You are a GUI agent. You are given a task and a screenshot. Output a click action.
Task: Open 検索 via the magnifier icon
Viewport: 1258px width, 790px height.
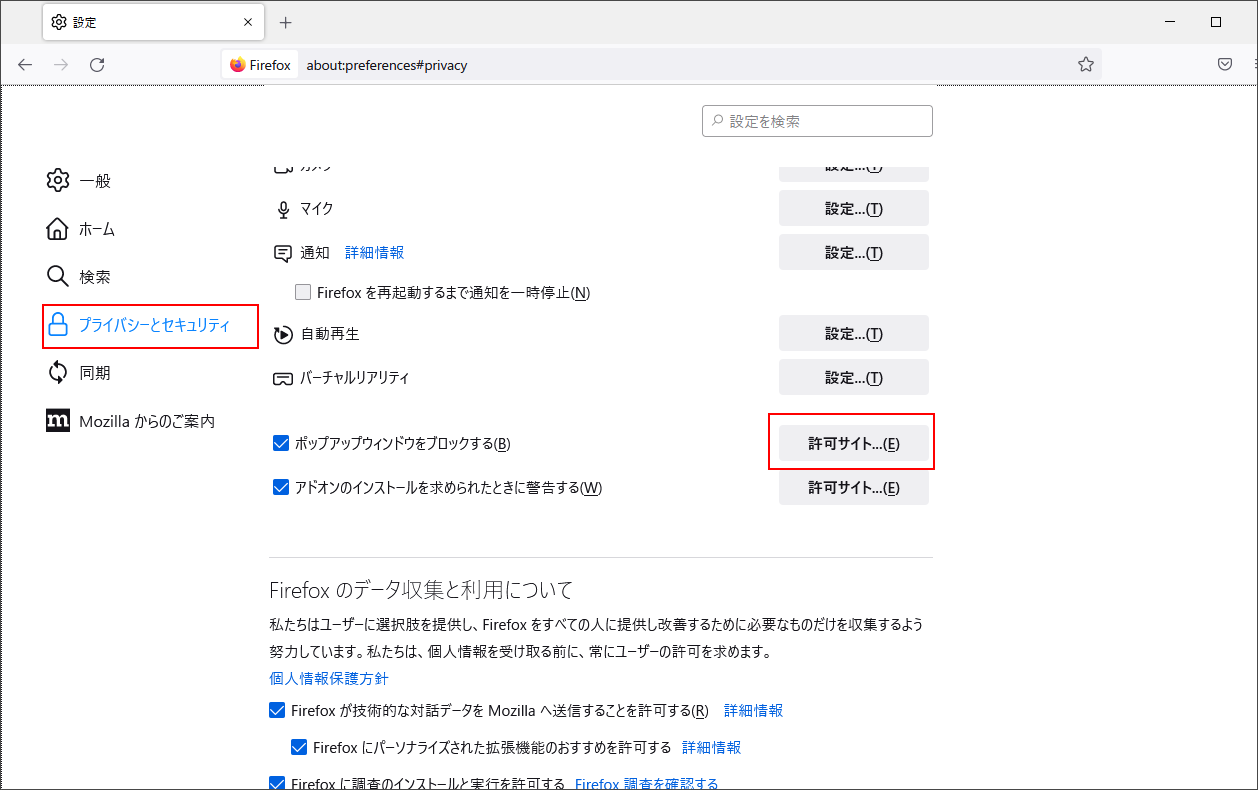click(x=58, y=276)
